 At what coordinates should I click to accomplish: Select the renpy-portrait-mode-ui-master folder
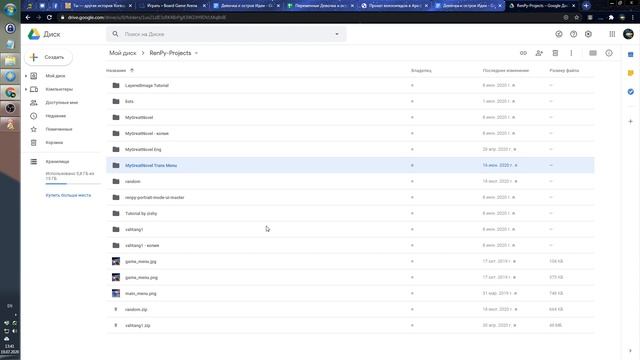350,197
